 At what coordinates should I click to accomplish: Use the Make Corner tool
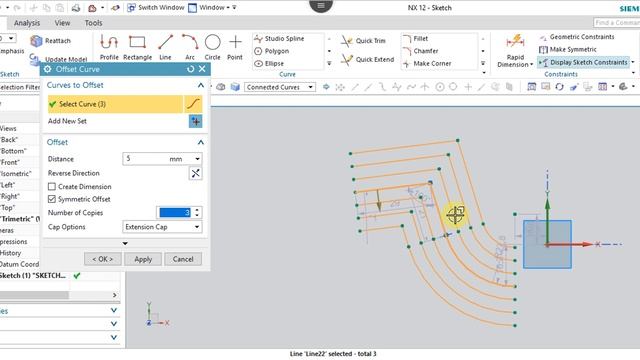tap(427, 64)
